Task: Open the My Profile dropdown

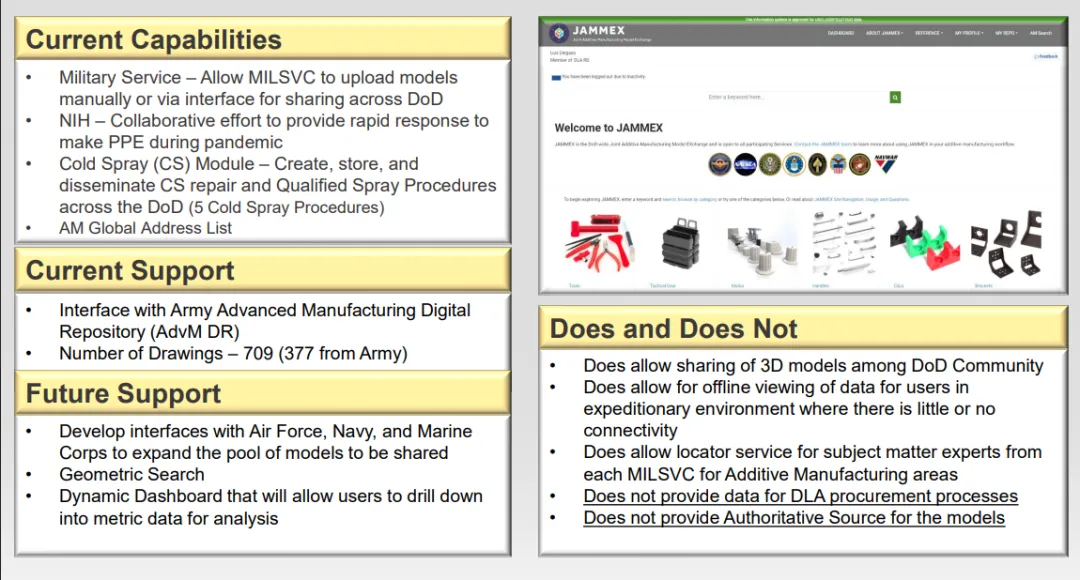Action: point(968,33)
